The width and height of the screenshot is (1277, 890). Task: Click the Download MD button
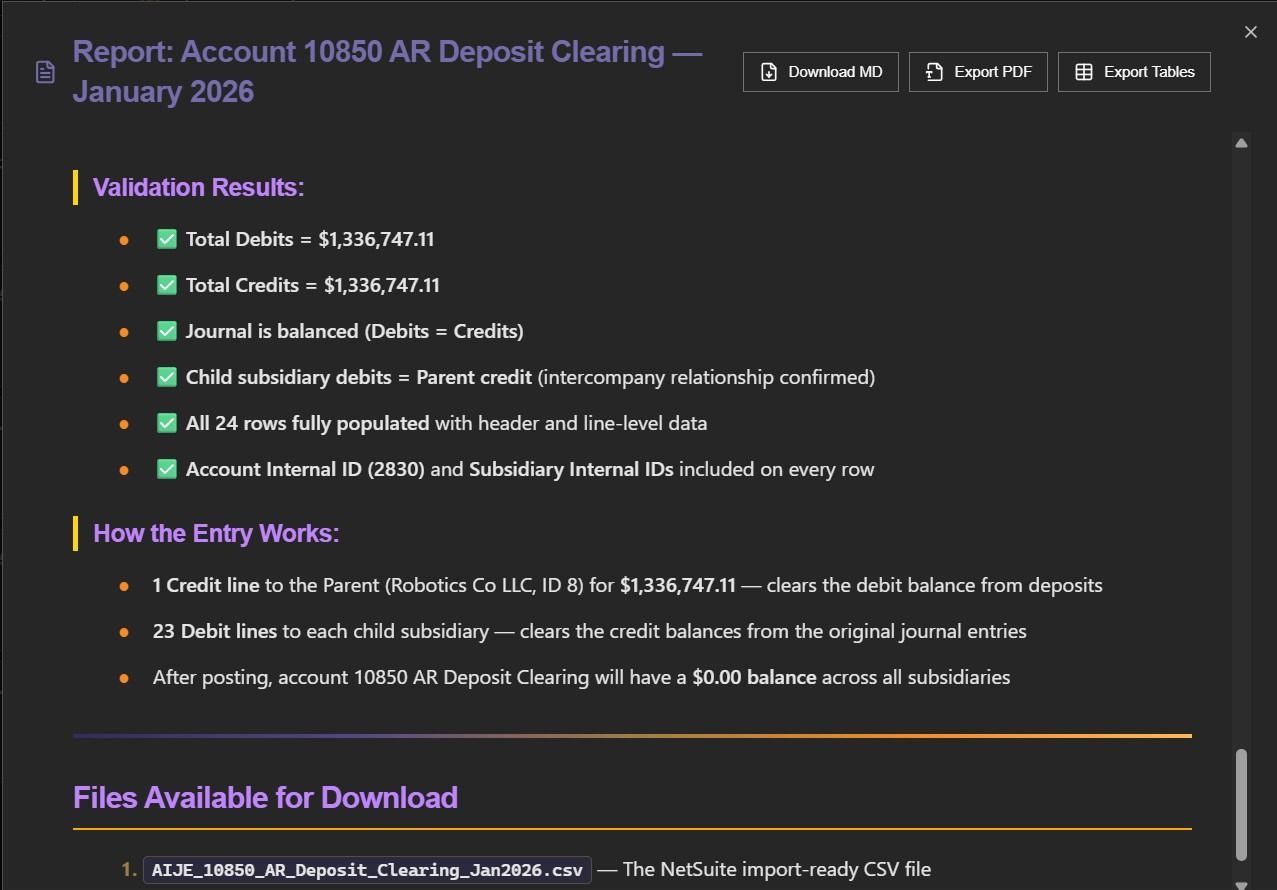pos(820,72)
